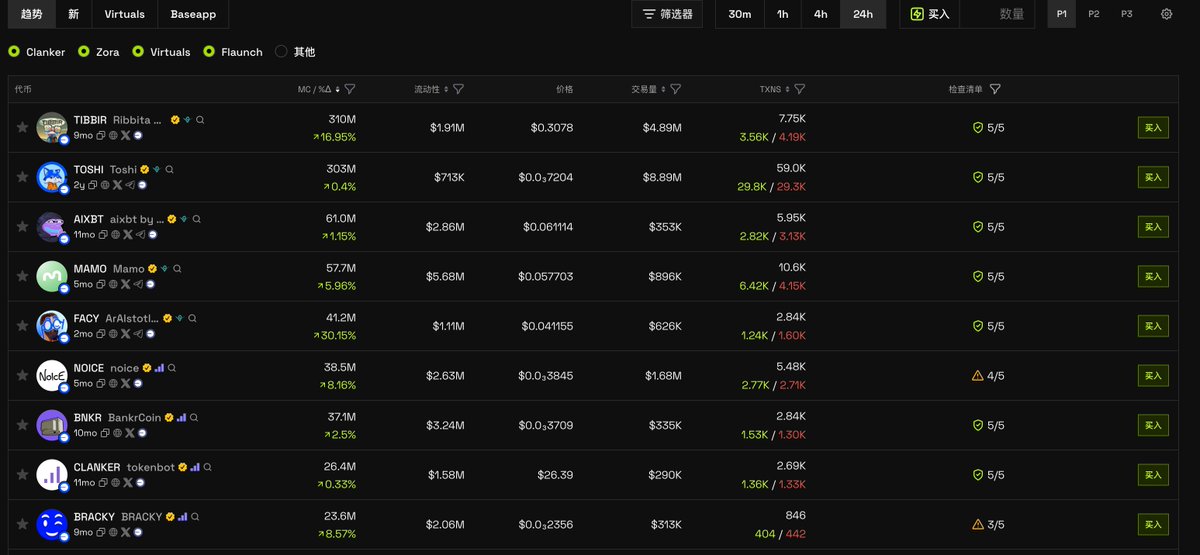
Task: Click 买入 button for TIBBIR row
Action: point(1153,127)
